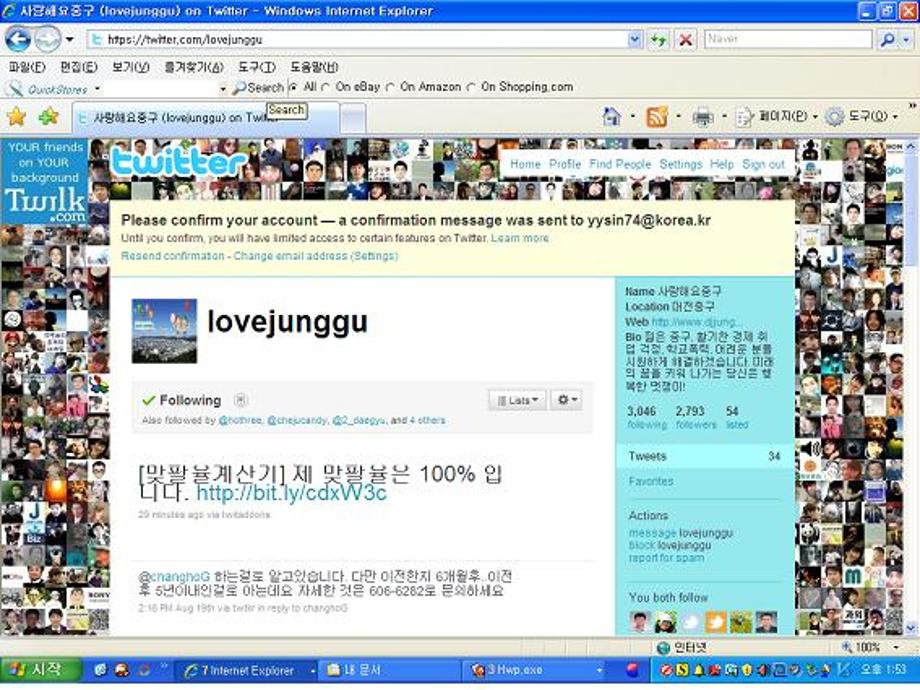Click the Twitter logo

178,161
